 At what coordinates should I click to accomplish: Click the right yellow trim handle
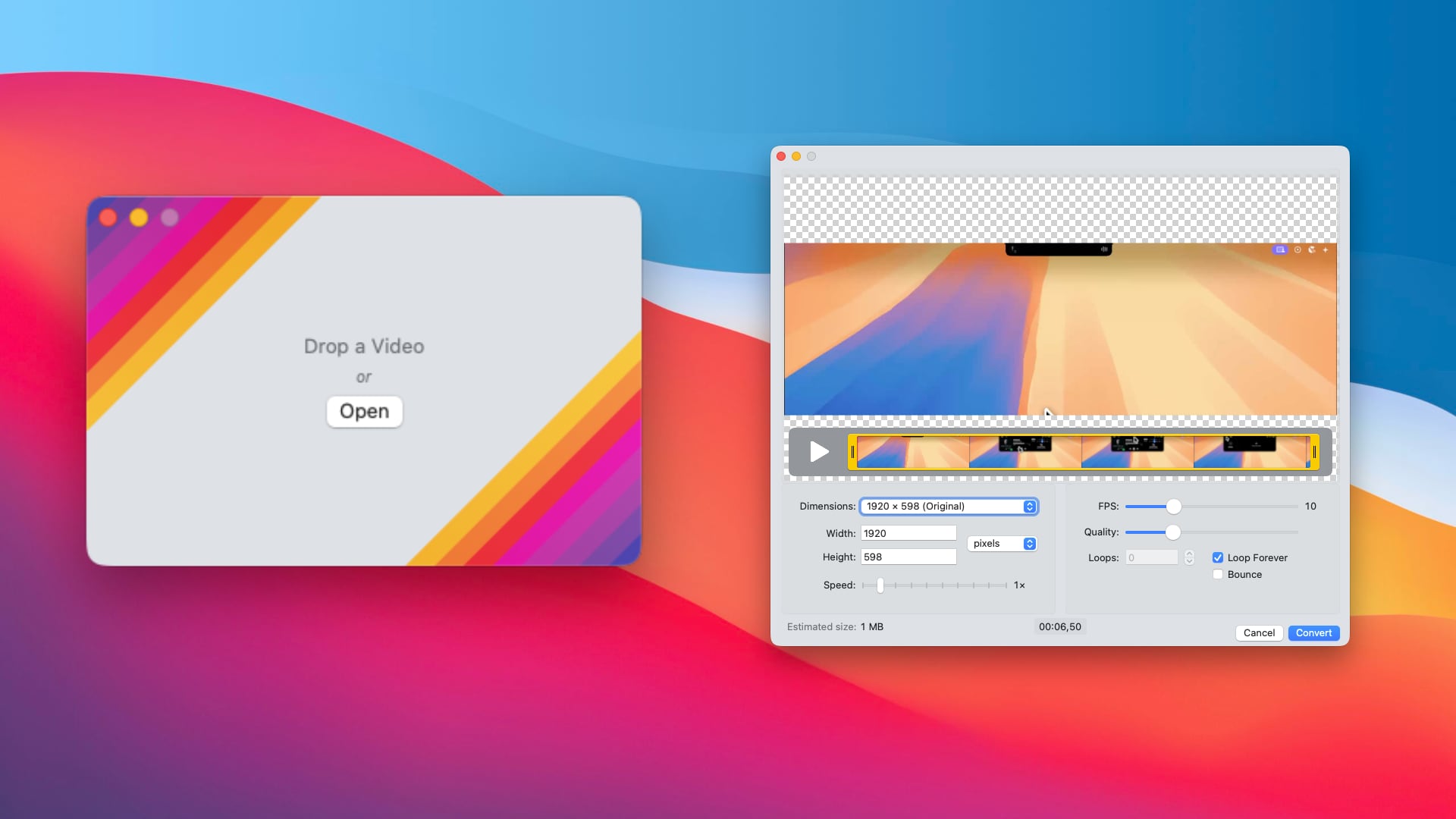pos(1313,453)
